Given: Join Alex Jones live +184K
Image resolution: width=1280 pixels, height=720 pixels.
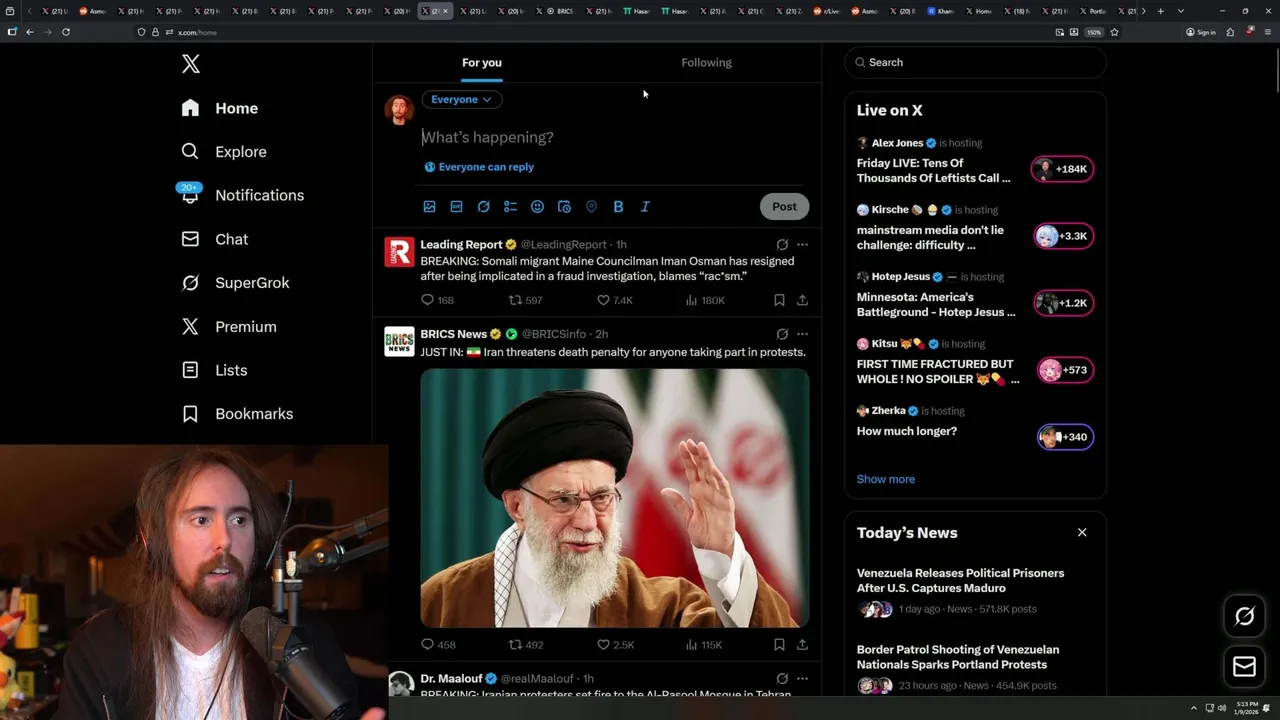Looking at the screenshot, I should pos(1062,169).
